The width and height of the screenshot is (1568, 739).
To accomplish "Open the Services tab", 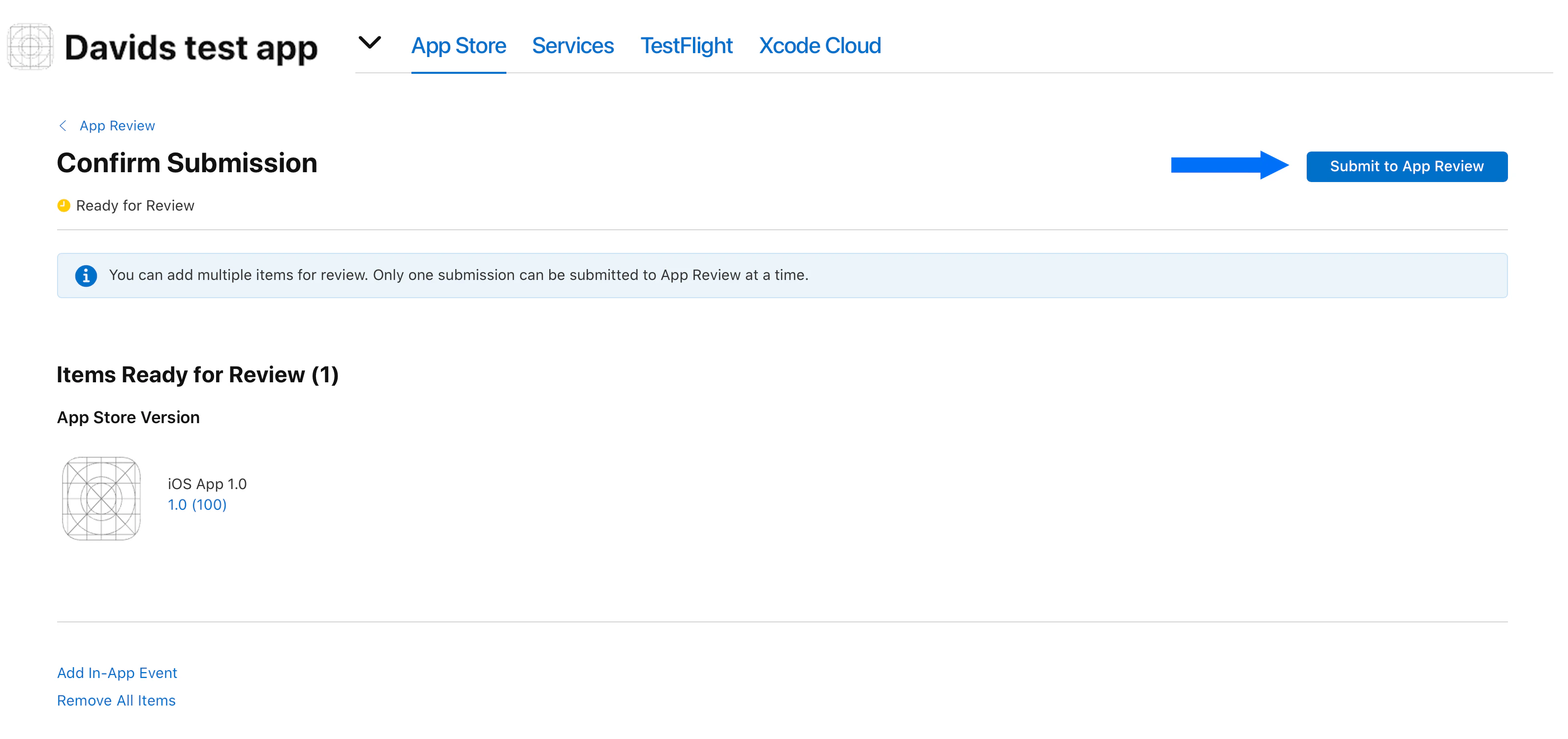I will click(572, 46).
